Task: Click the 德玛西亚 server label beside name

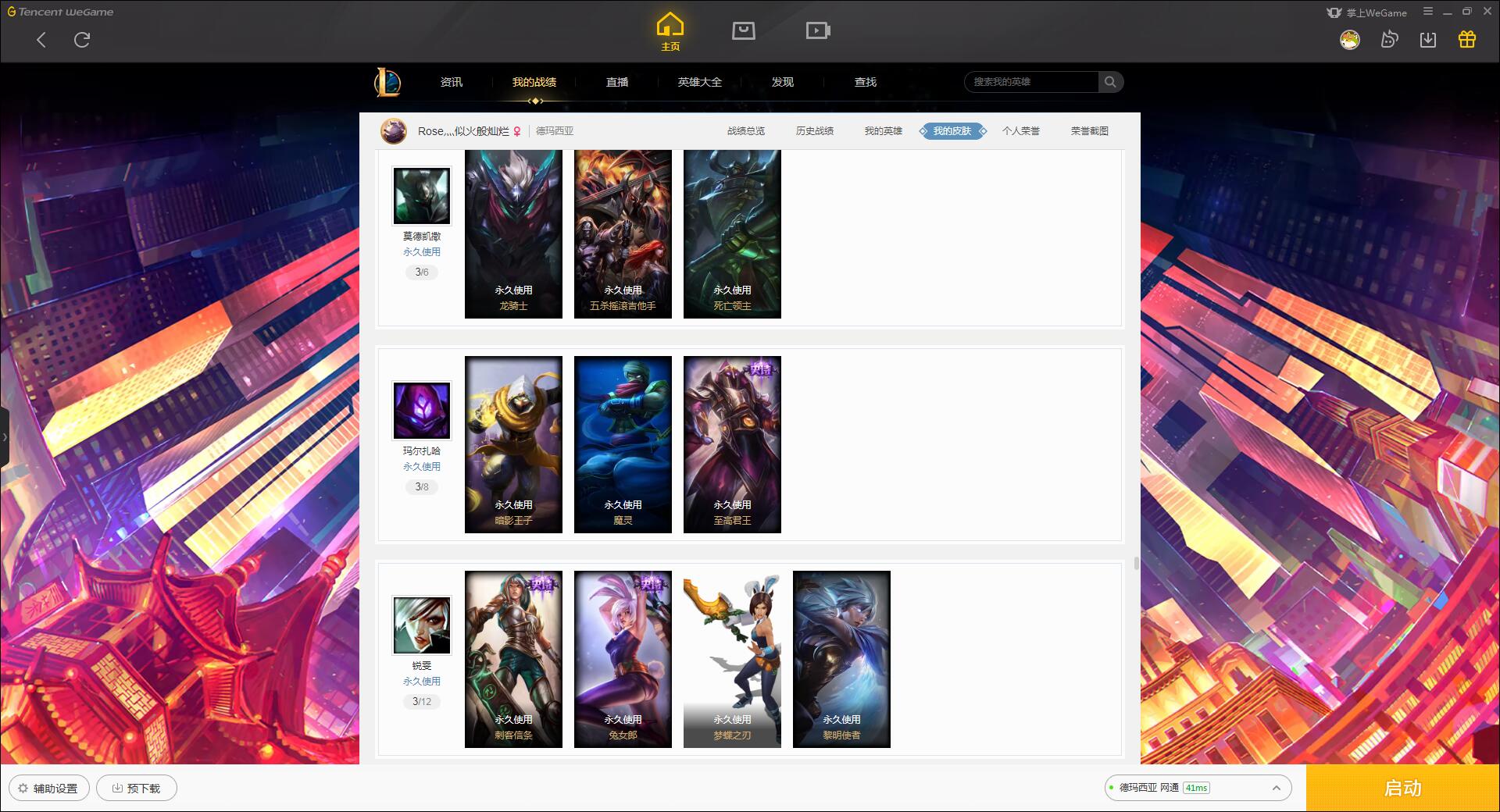Action: (555, 131)
